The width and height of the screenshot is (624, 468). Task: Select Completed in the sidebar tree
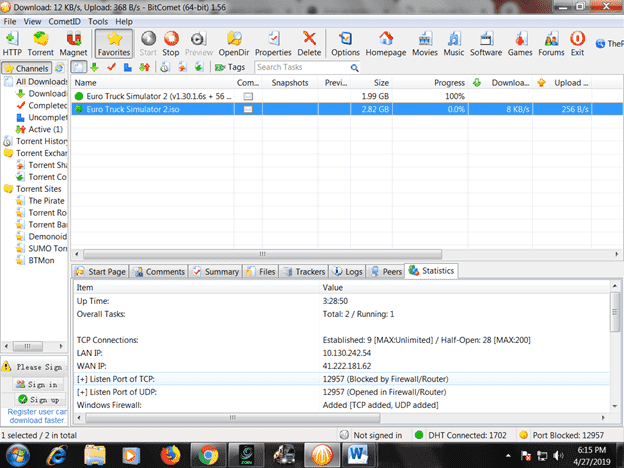point(41,105)
